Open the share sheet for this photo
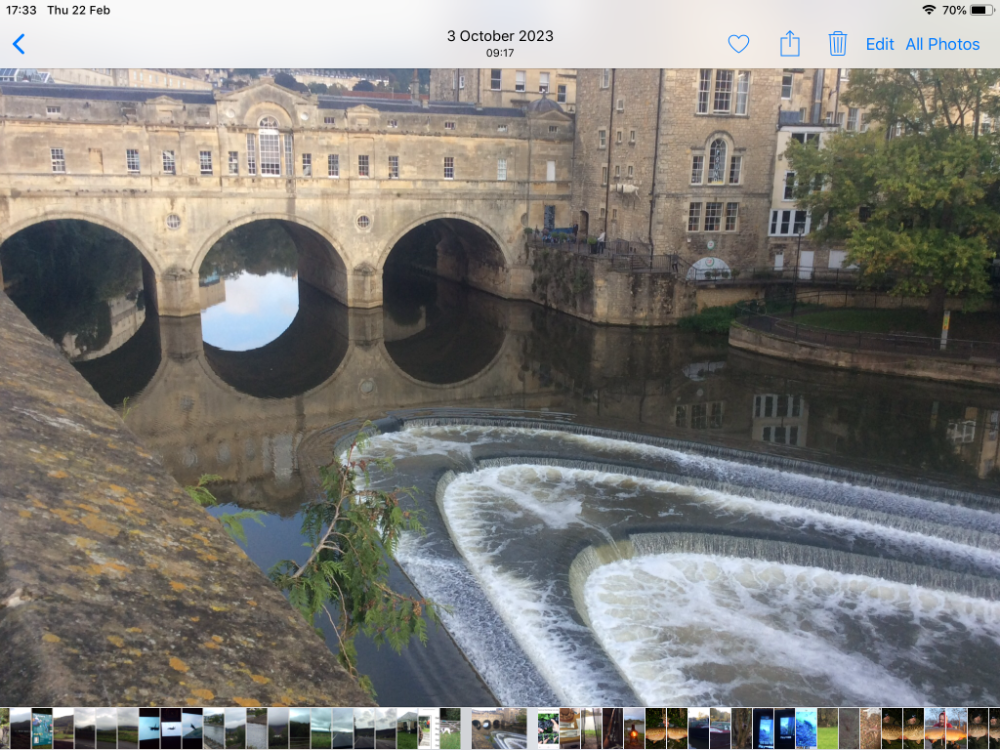Screen dimensions: 1000x750 pos(790,43)
